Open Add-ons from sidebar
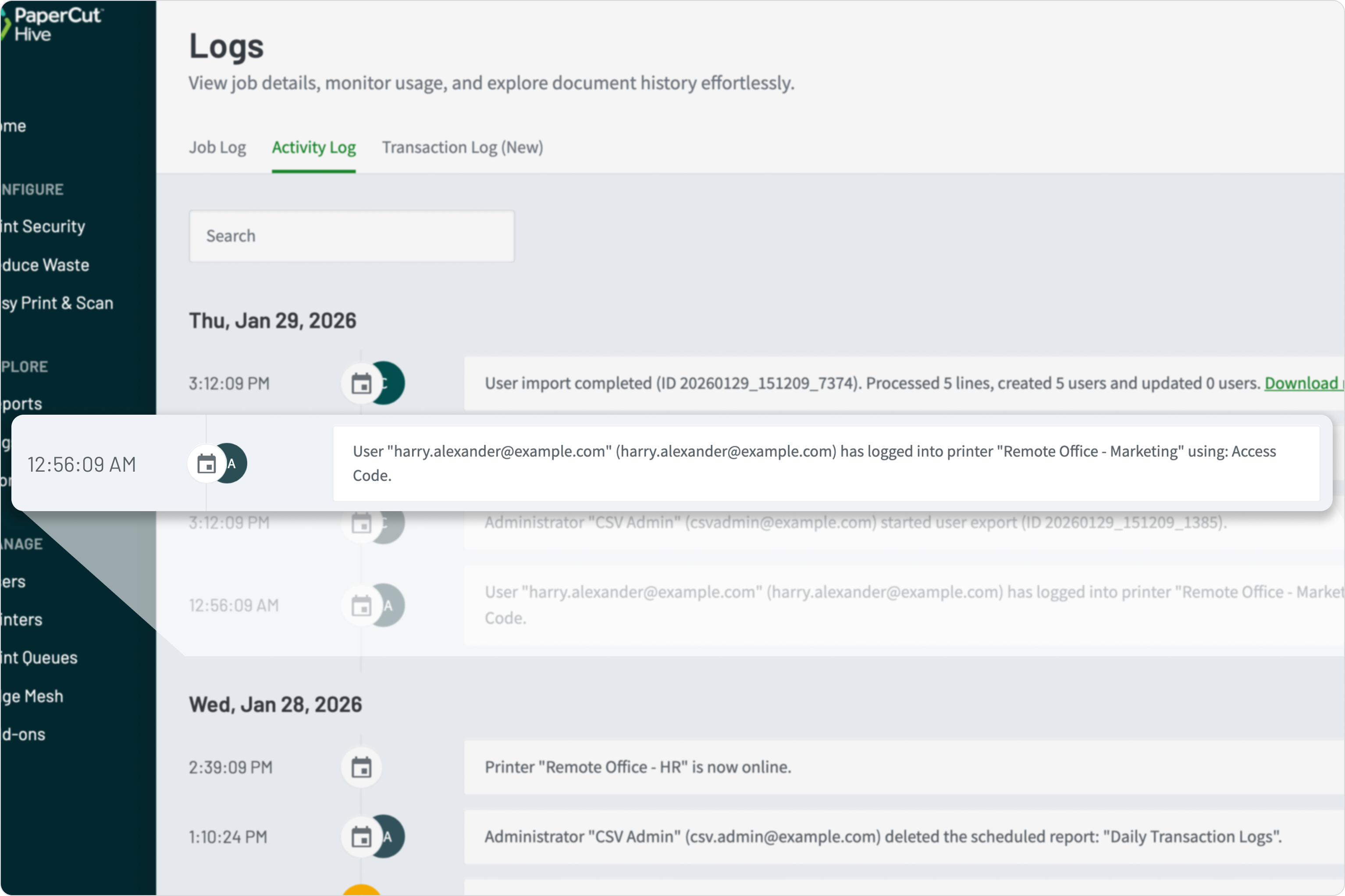Viewport: 1345px width, 896px height. coord(23,735)
